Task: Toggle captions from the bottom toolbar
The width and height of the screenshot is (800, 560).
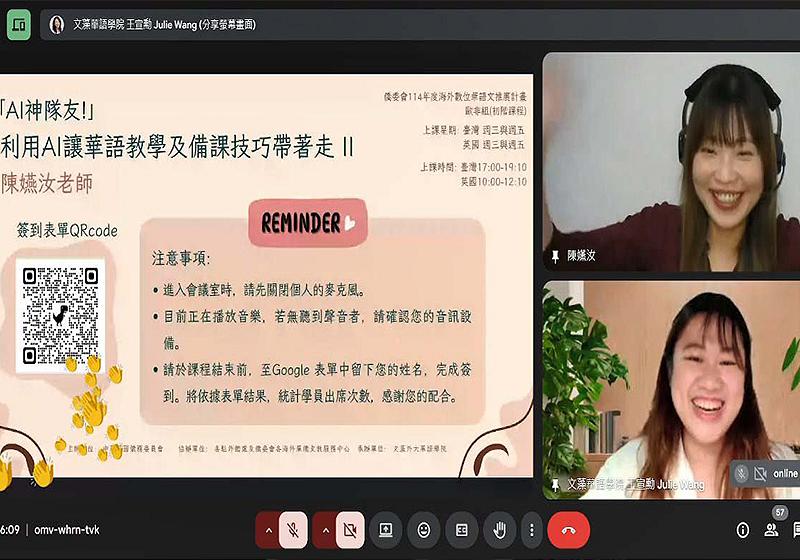Action: [x=462, y=529]
